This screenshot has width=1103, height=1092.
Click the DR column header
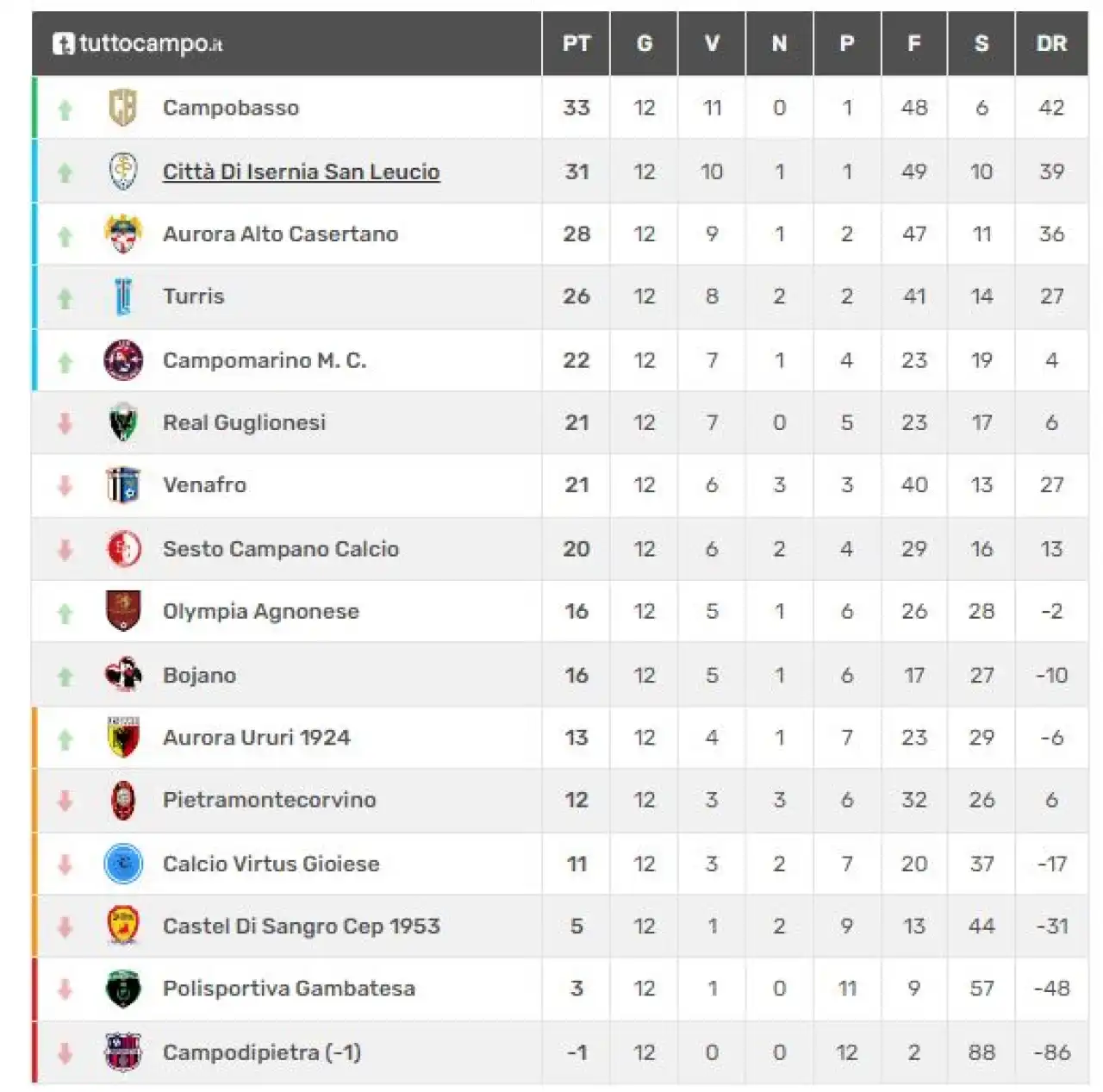[1051, 43]
